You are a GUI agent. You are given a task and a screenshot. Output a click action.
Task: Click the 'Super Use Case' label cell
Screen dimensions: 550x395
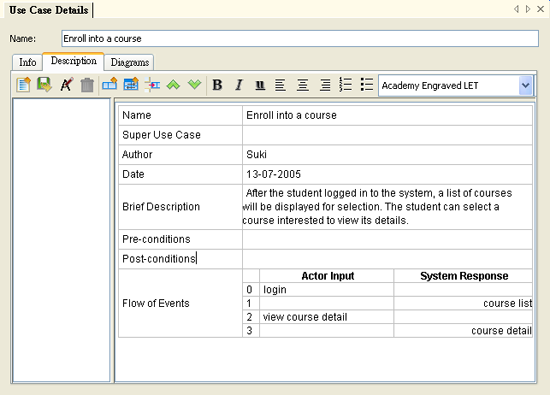tap(180, 135)
